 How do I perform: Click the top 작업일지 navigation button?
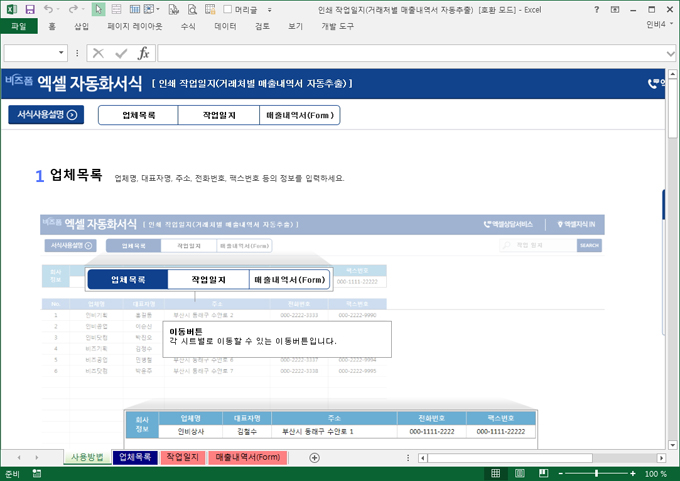(219, 115)
